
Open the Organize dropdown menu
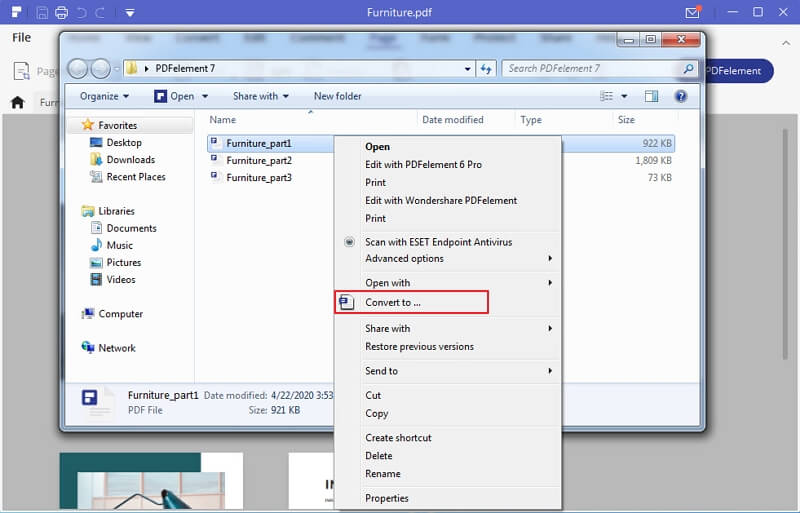[105, 96]
